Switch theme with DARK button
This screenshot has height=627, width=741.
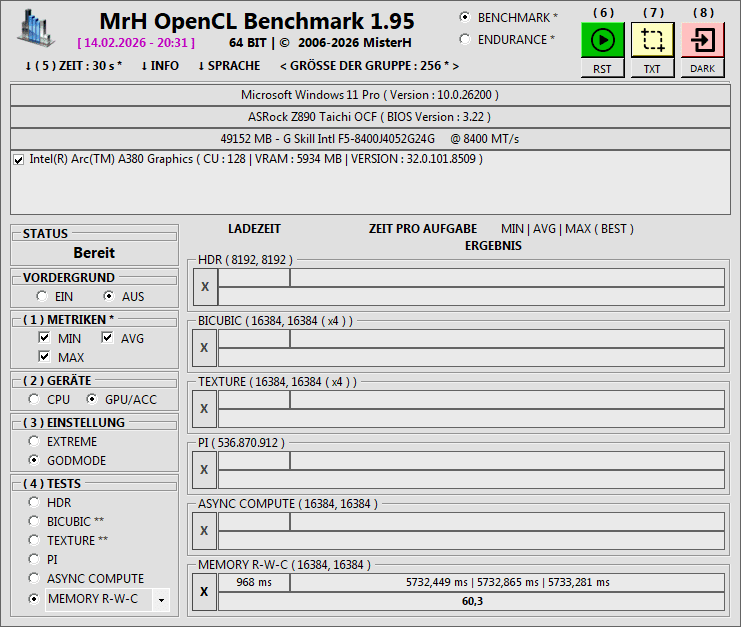pos(703,69)
